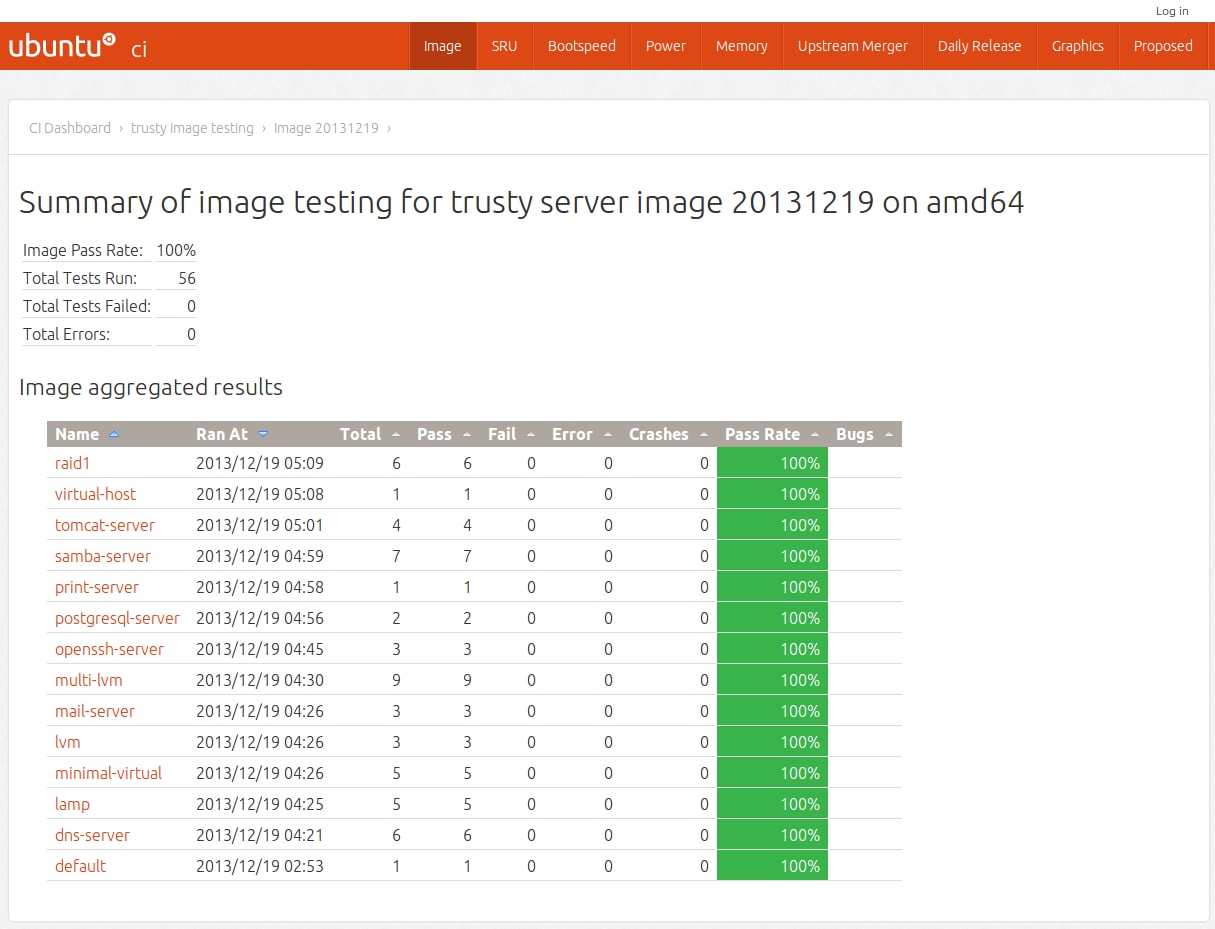The width and height of the screenshot is (1215, 929).
Task: Go to the Proposed tab
Action: (1163, 46)
